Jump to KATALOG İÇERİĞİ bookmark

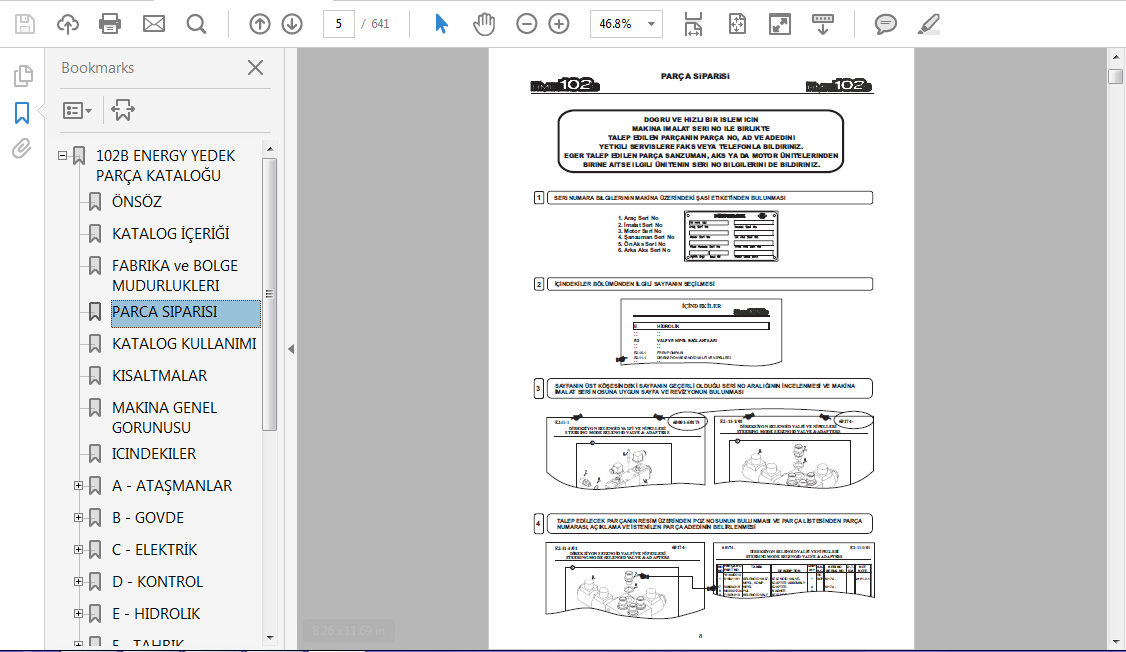(x=170, y=233)
